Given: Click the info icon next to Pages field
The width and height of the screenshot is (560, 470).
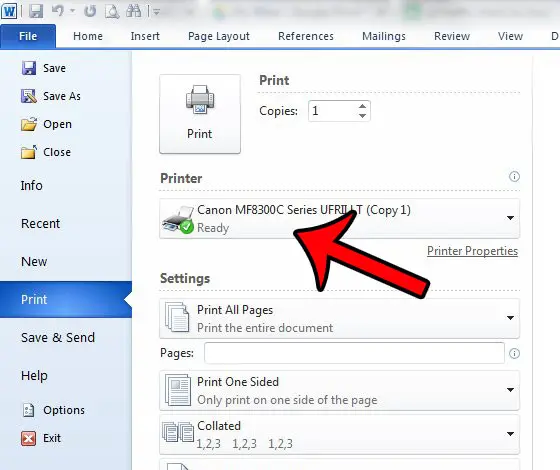Looking at the screenshot, I should pyautogui.click(x=514, y=354).
